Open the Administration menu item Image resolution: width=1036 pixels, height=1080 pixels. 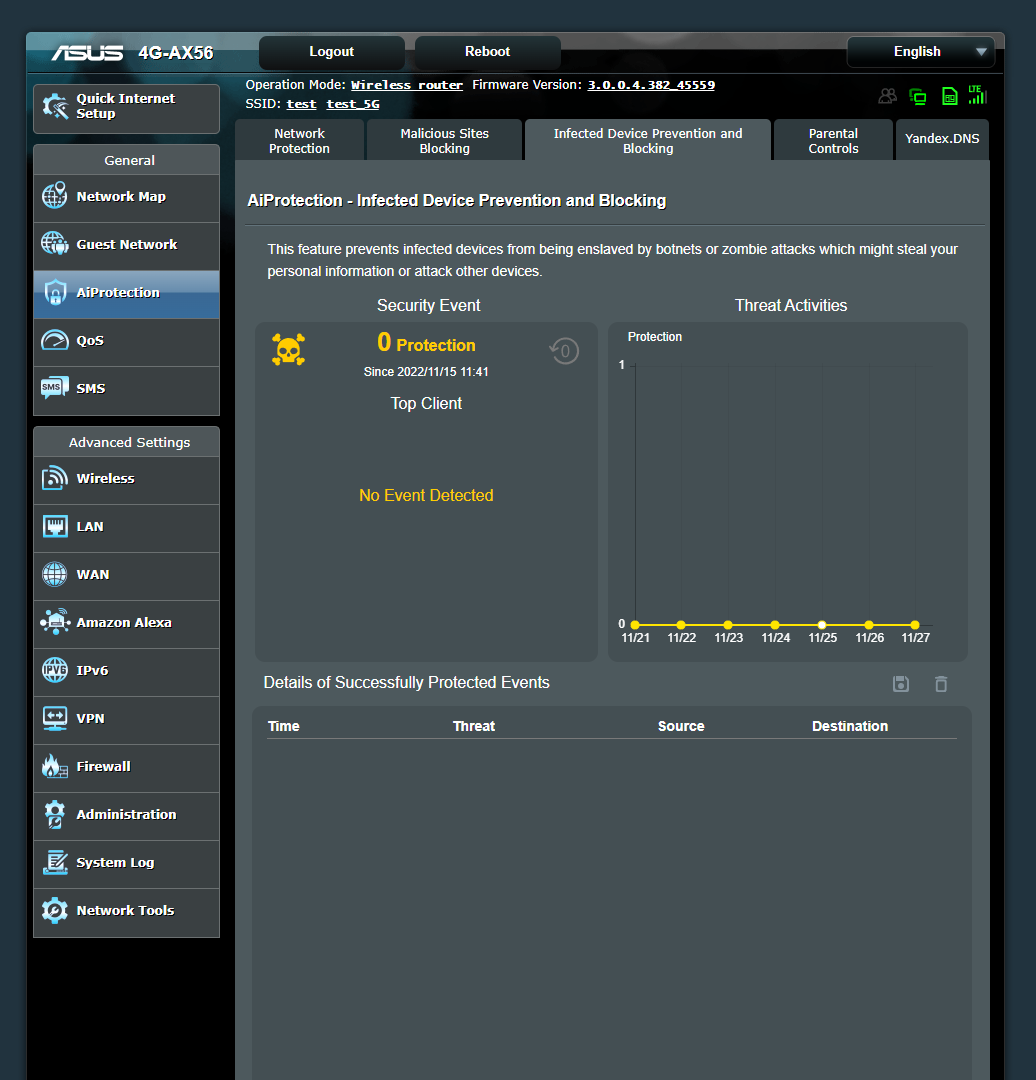click(x=127, y=816)
